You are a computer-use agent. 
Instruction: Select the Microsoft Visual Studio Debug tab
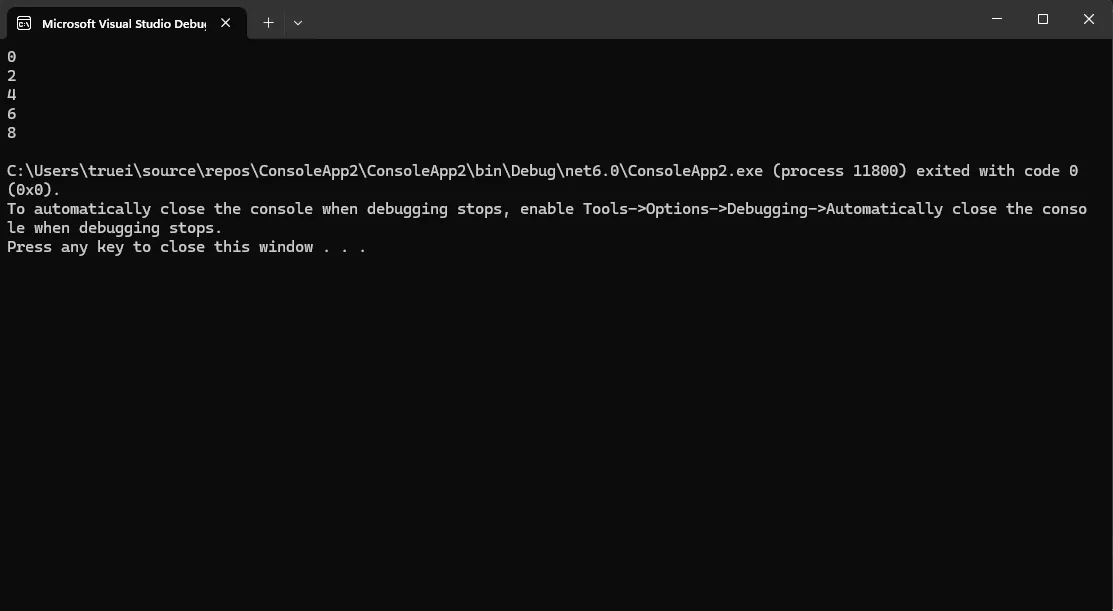tap(123, 23)
